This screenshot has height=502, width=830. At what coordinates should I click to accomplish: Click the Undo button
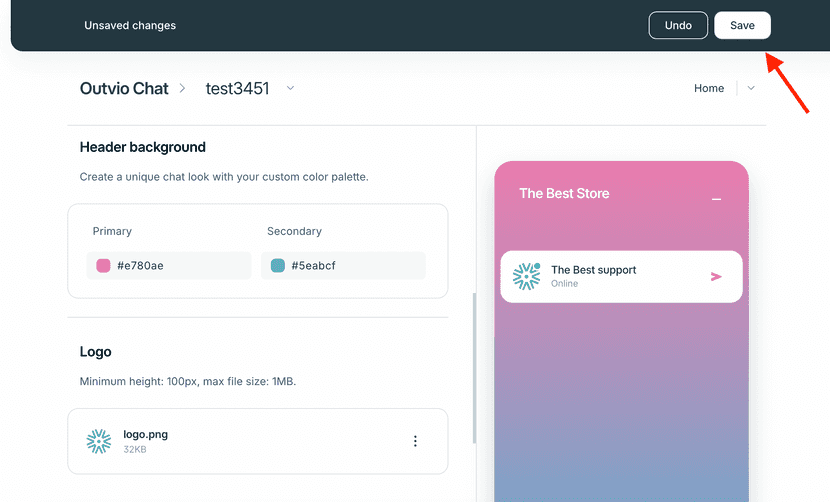point(678,25)
